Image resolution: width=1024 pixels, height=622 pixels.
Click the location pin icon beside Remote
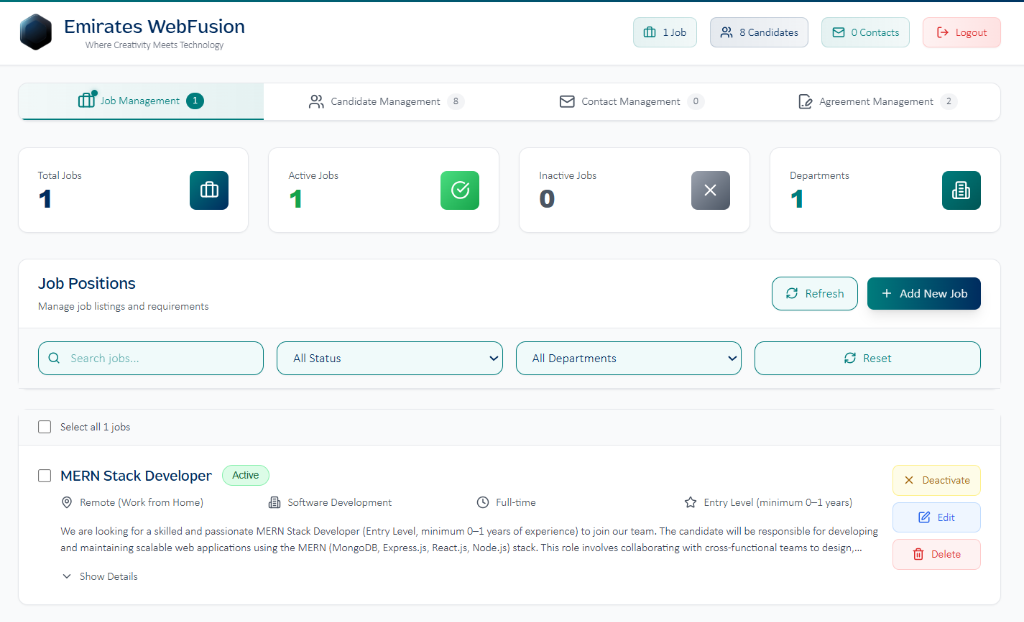pos(67,502)
